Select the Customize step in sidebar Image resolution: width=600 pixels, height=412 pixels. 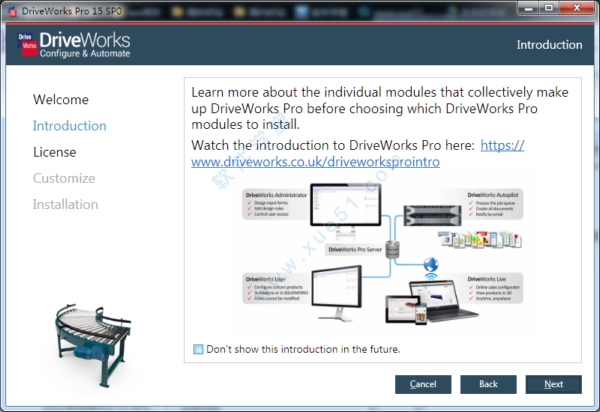[x=64, y=178]
